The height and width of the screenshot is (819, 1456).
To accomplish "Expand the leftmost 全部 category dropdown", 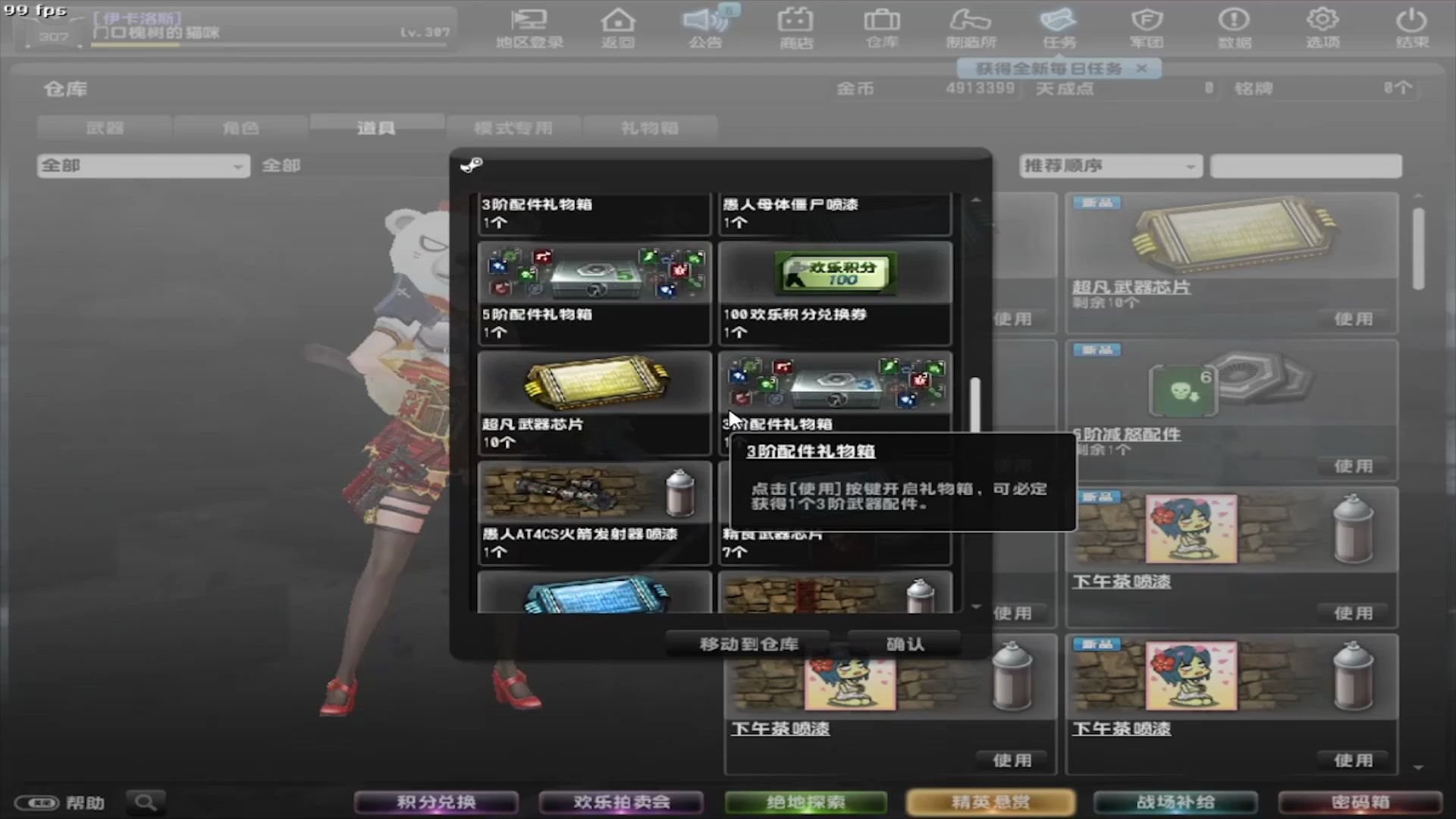I will tap(143, 165).
